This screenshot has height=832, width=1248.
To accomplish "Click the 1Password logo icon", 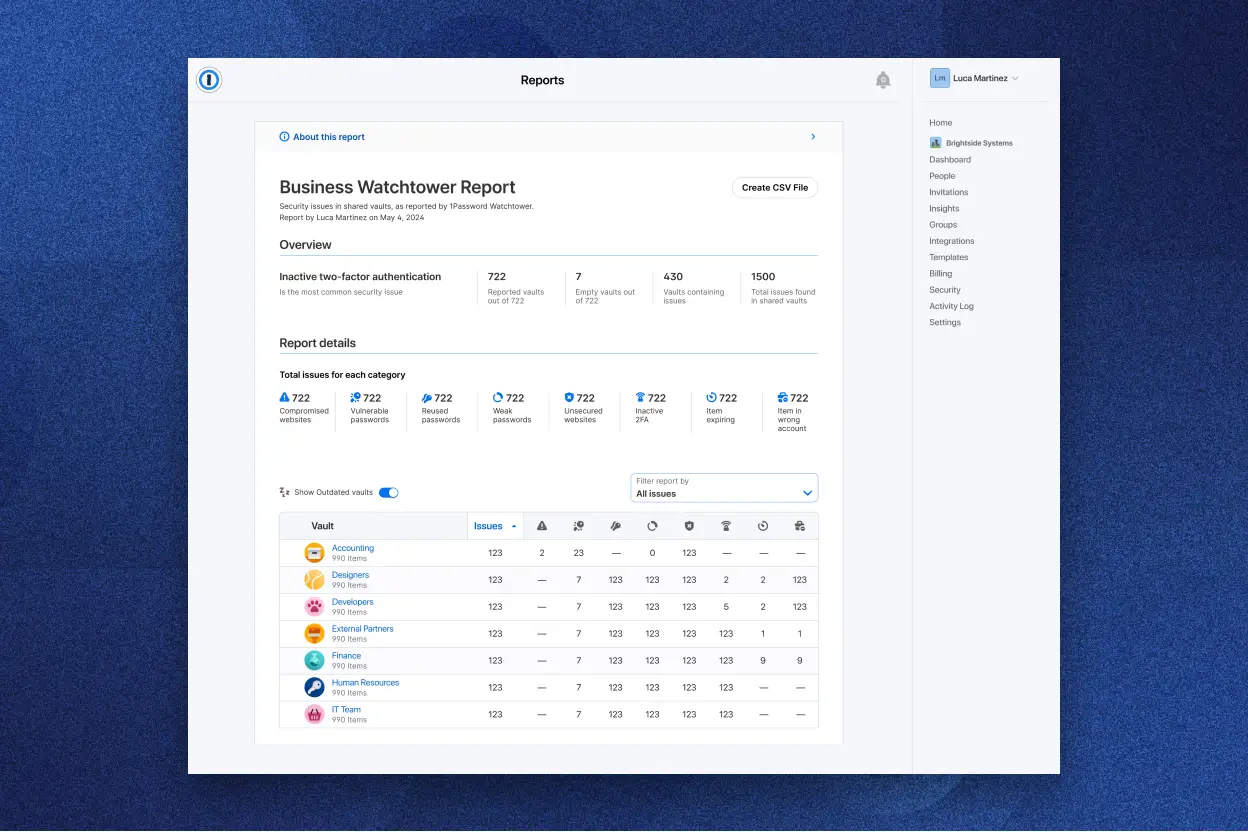I will pos(209,80).
